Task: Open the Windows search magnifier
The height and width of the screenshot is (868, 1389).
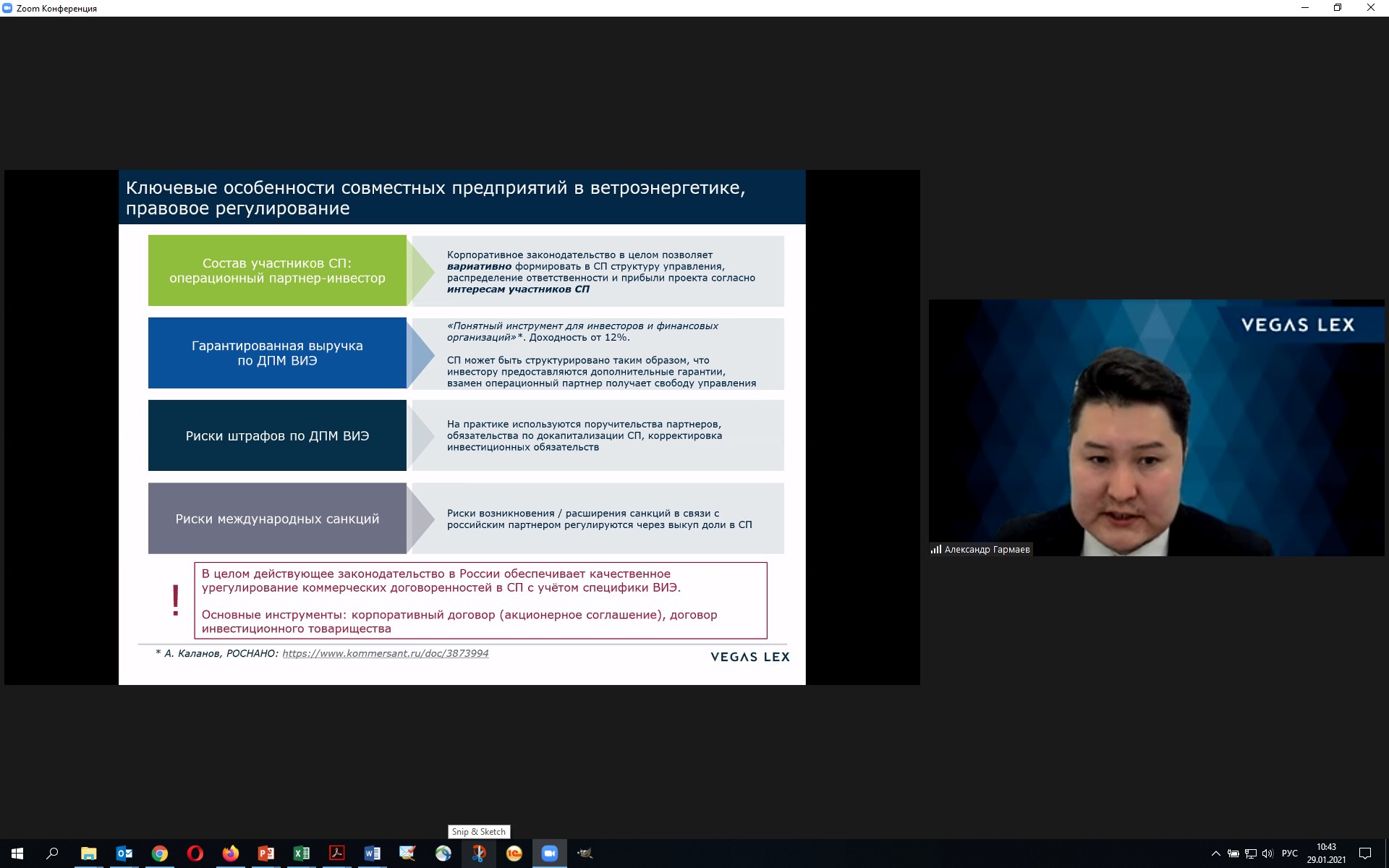Action: tap(52, 854)
